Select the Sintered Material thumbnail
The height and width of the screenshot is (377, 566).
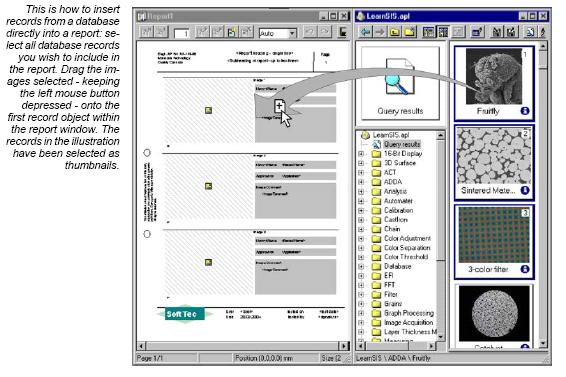pyautogui.click(x=494, y=162)
